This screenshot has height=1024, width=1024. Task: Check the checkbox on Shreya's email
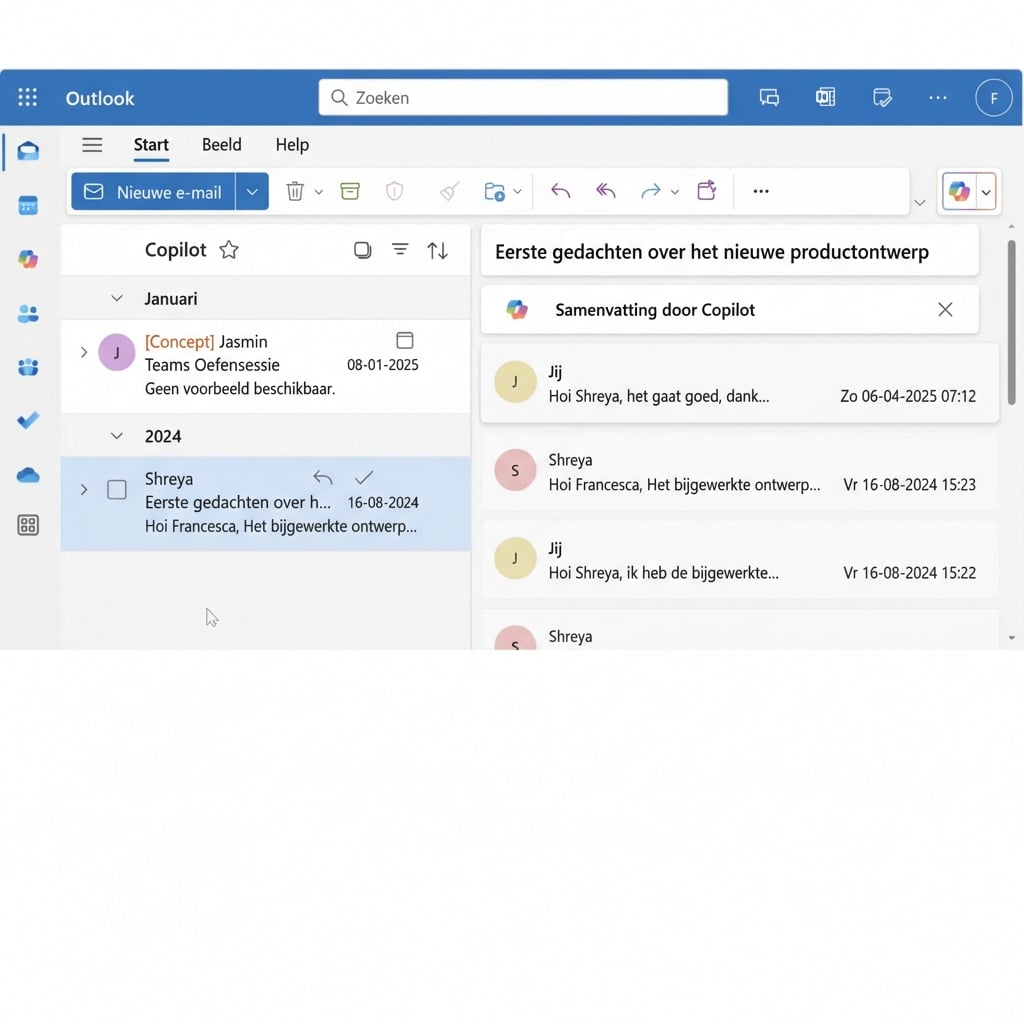coord(116,489)
